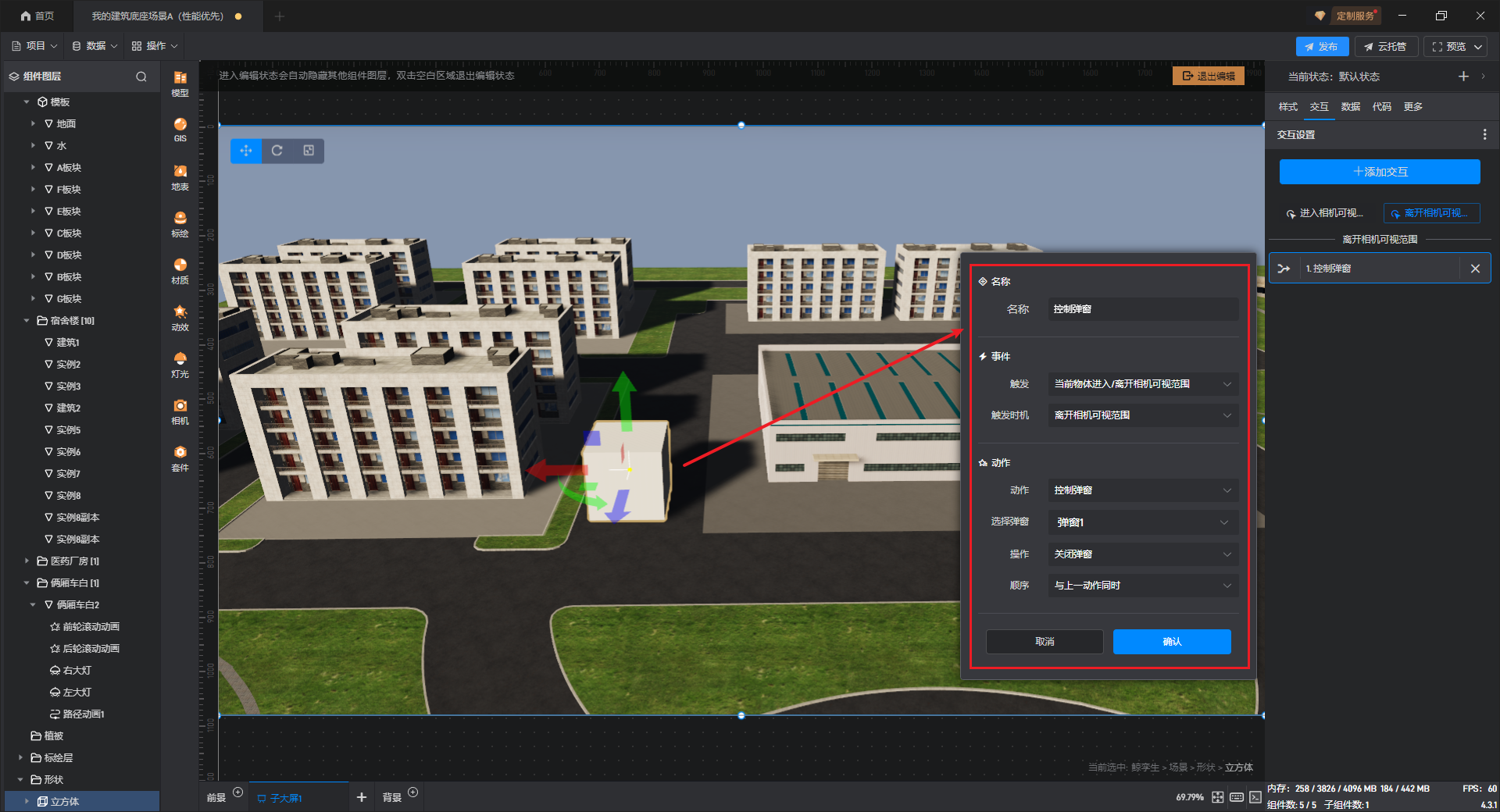Open the 模型 (Model) component panel
The image size is (1500, 812).
(x=180, y=82)
